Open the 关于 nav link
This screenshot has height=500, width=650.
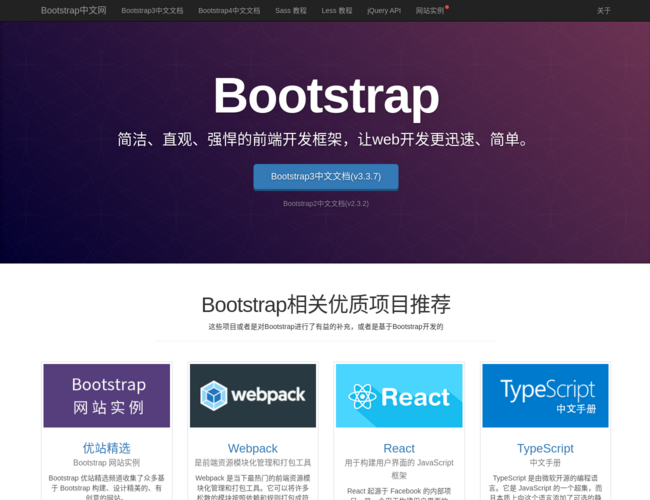click(x=604, y=11)
